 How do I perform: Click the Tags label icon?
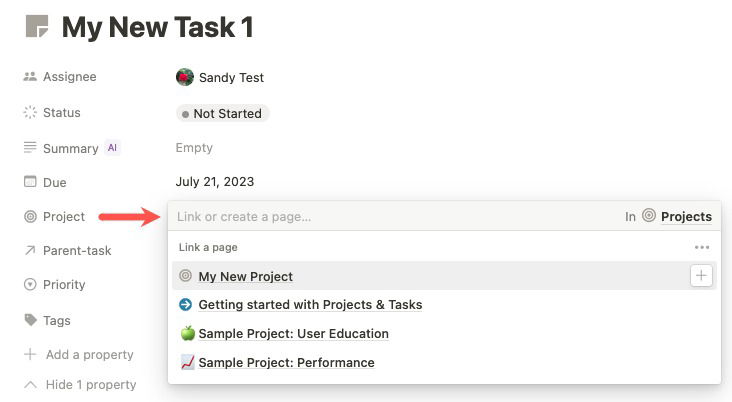30,321
